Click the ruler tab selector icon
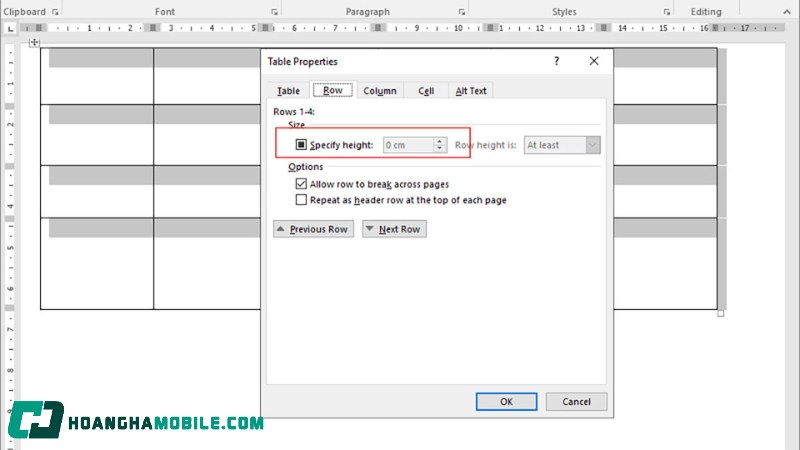The width and height of the screenshot is (800, 450). 11,28
